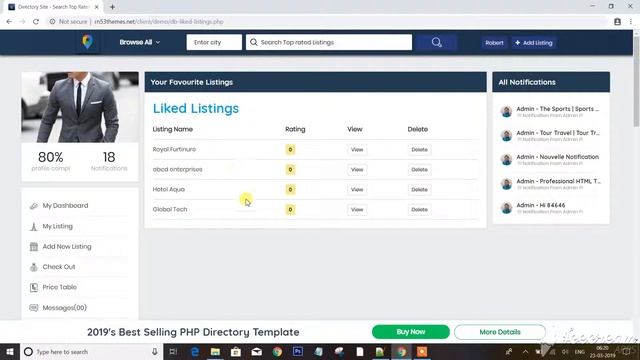Open the Chrome three-dot menu
Image resolution: width=640 pixels, height=360 pixels.
tap(631, 22)
